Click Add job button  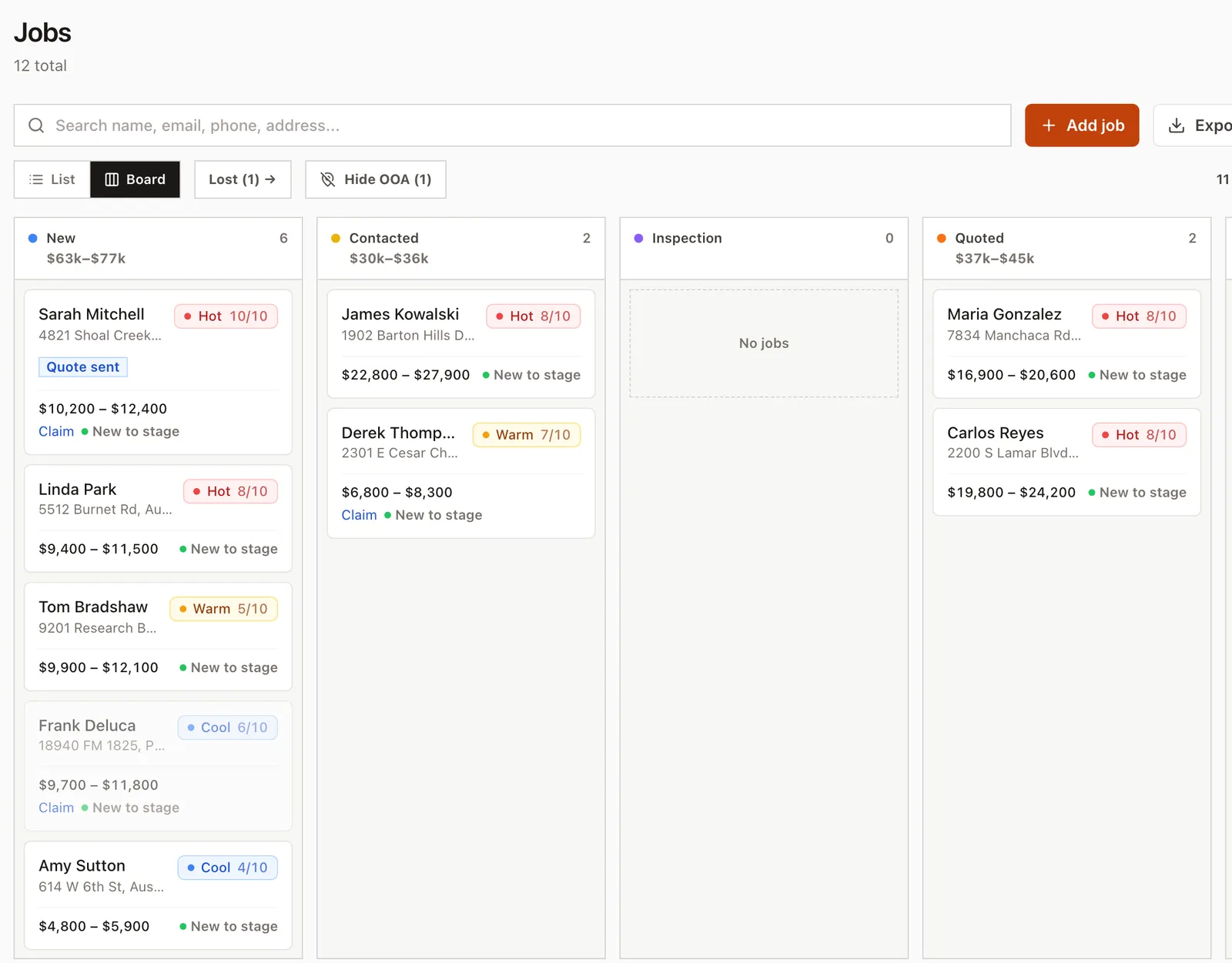(x=1082, y=125)
